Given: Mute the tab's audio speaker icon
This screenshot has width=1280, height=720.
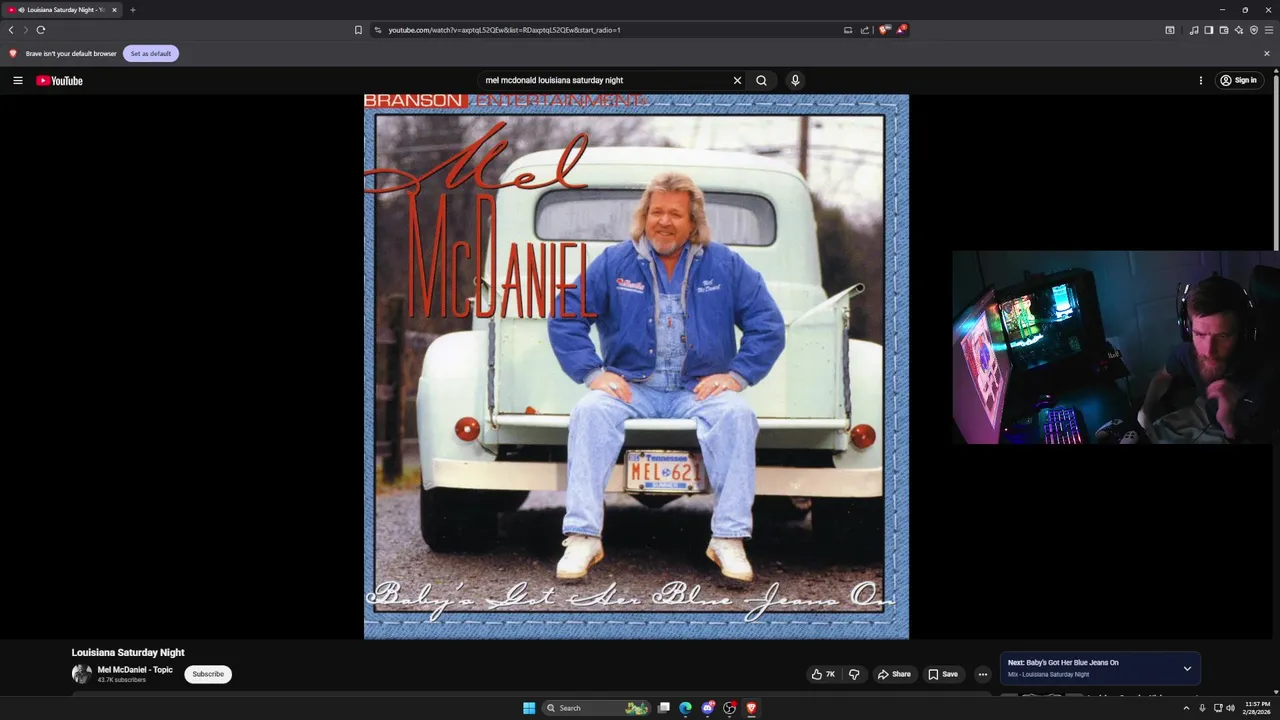Looking at the screenshot, I should point(22,10).
